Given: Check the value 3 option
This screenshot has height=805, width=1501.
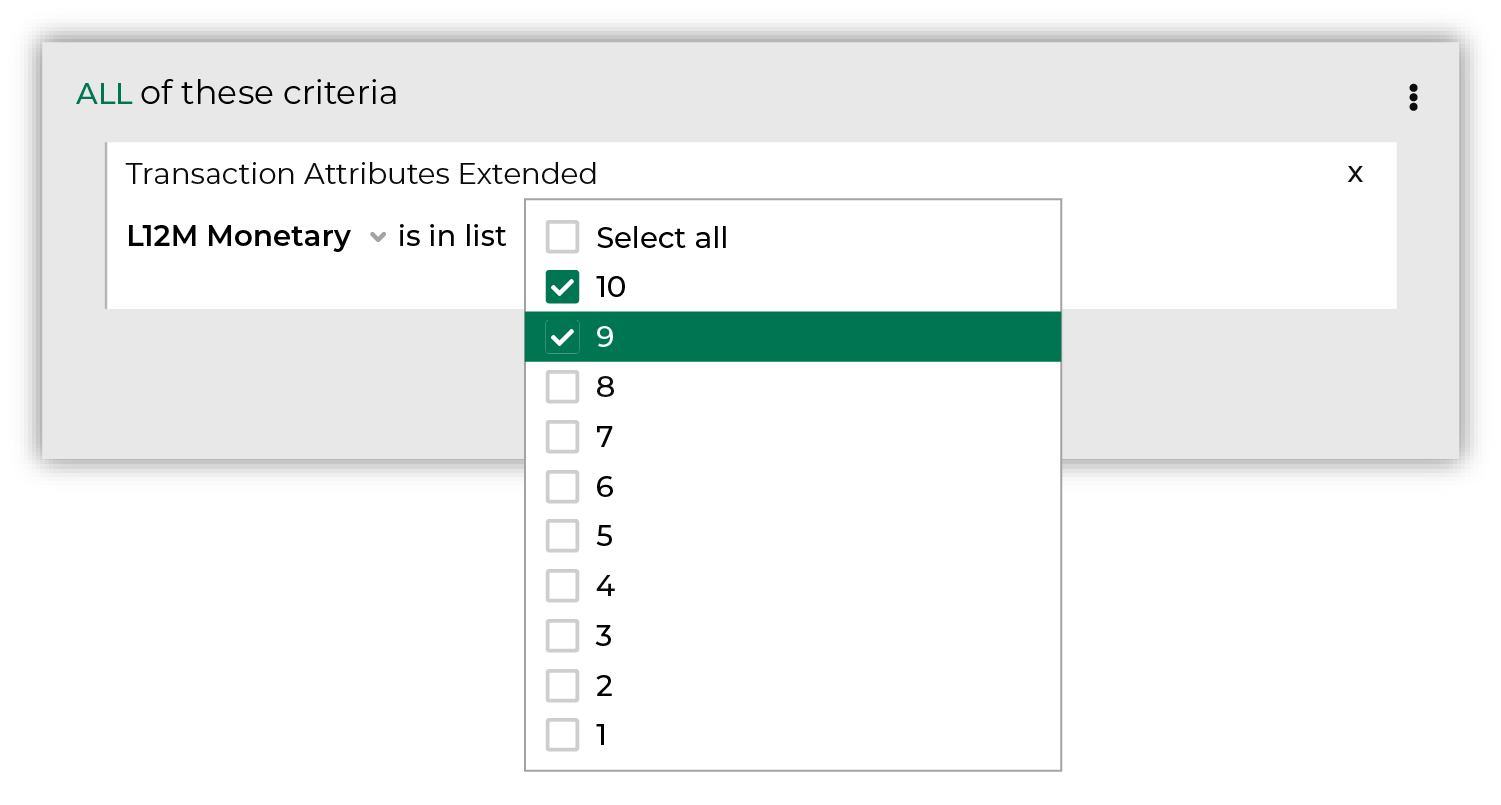Looking at the screenshot, I should pyautogui.click(x=562, y=635).
